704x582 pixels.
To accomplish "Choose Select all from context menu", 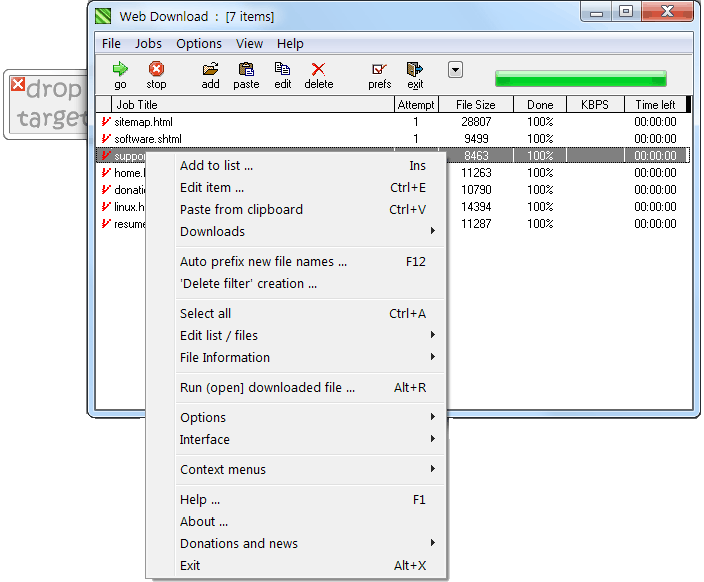I will (206, 314).
